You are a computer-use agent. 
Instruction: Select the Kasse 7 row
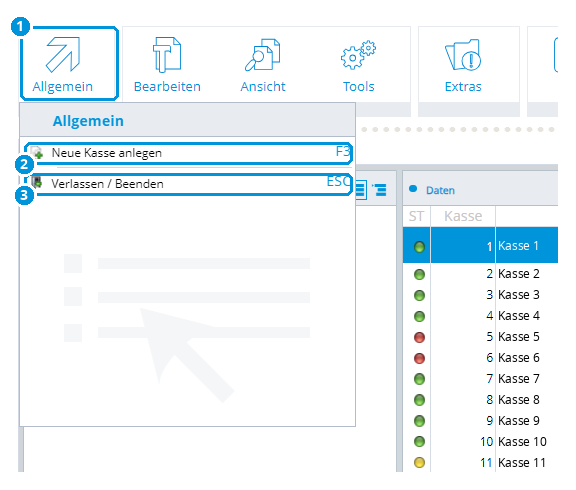pos(480,379)
